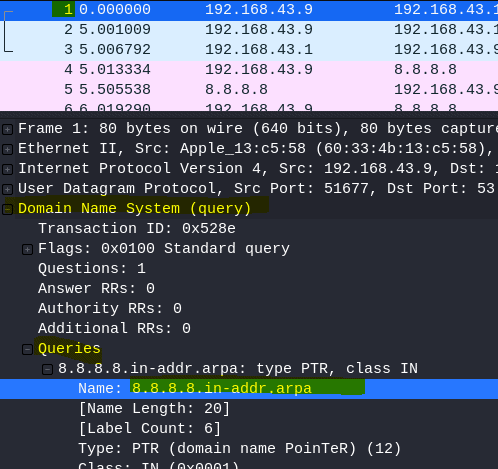
Task: Collapse Domain Name System (query) section
Action: (7, 209)
